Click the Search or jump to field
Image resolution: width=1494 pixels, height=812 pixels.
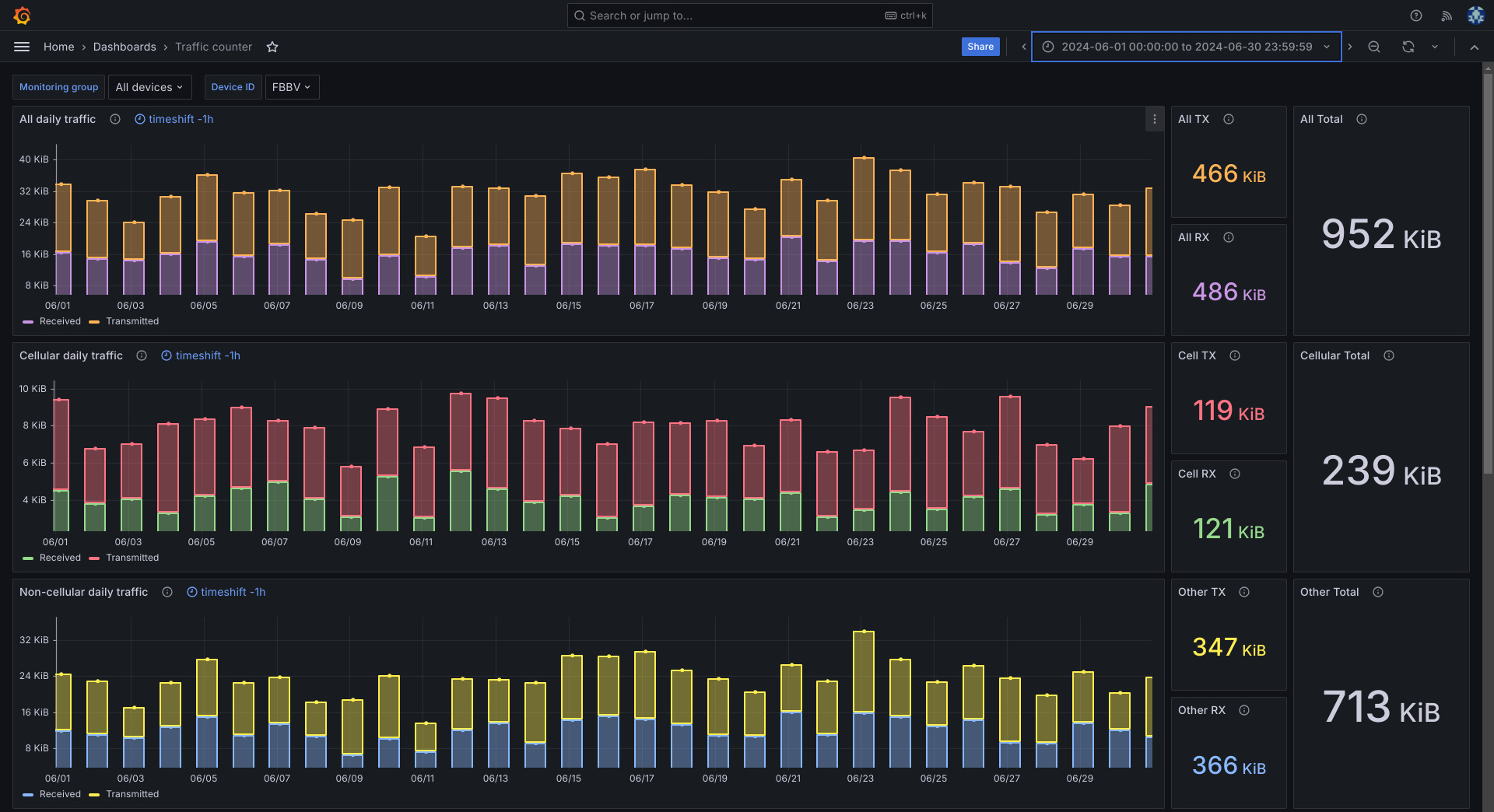point(731,16)
